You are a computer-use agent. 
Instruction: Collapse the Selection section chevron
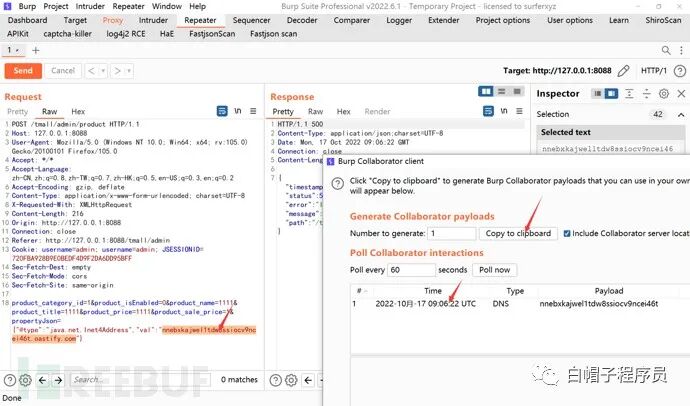[x=681, y=115]
